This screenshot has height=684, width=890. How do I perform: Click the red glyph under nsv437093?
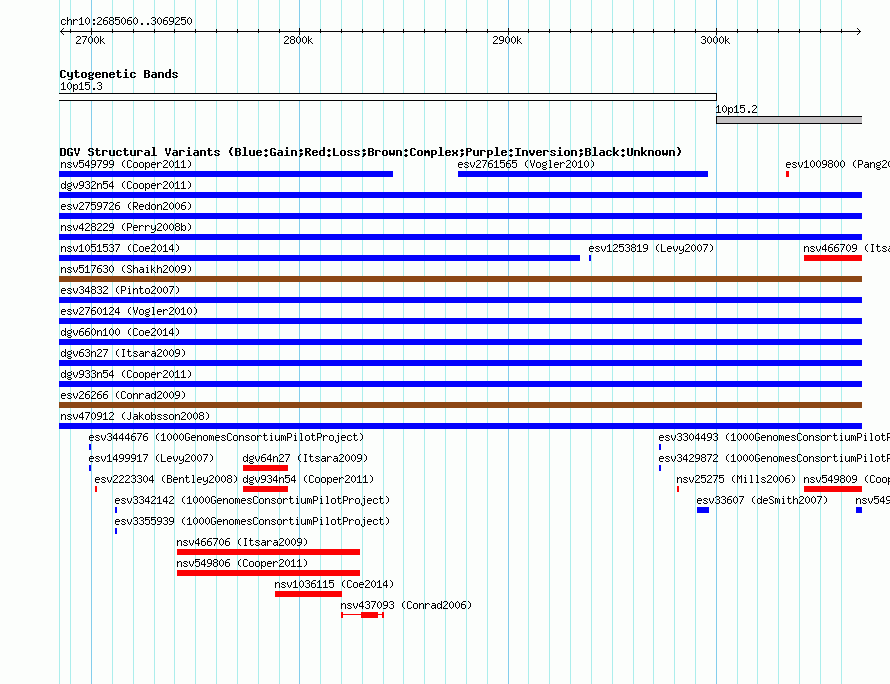363,615
